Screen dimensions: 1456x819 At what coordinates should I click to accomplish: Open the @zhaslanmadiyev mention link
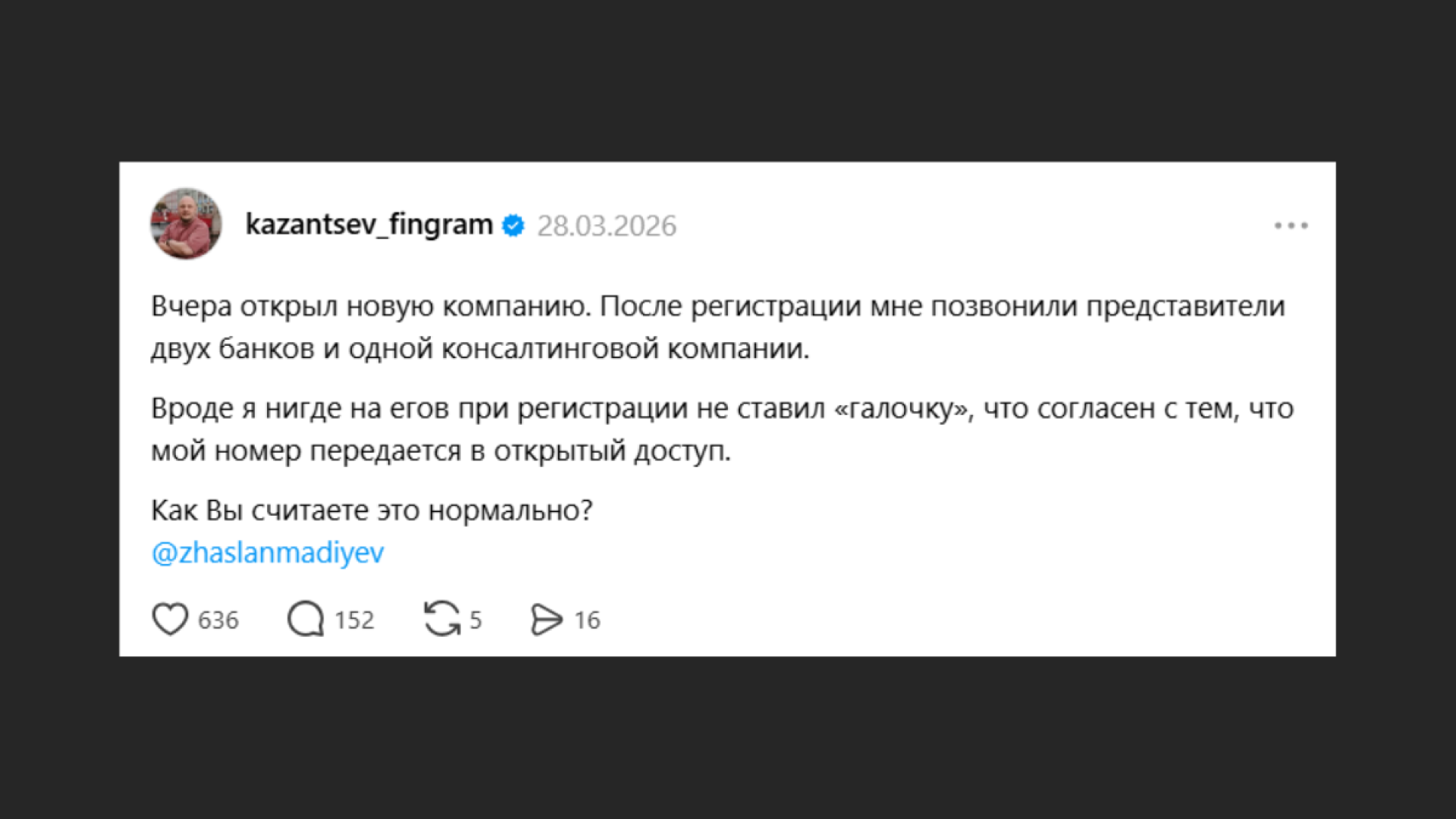pyautogui.click(x=268, y=553)
